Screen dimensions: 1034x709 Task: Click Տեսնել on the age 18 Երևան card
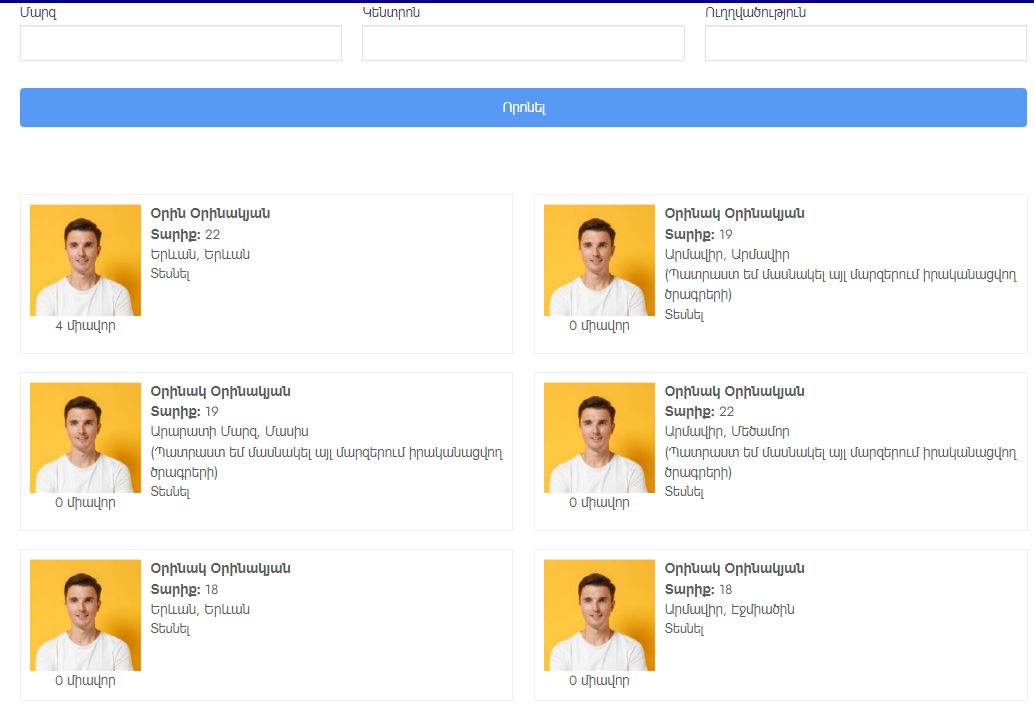point(170,629)
